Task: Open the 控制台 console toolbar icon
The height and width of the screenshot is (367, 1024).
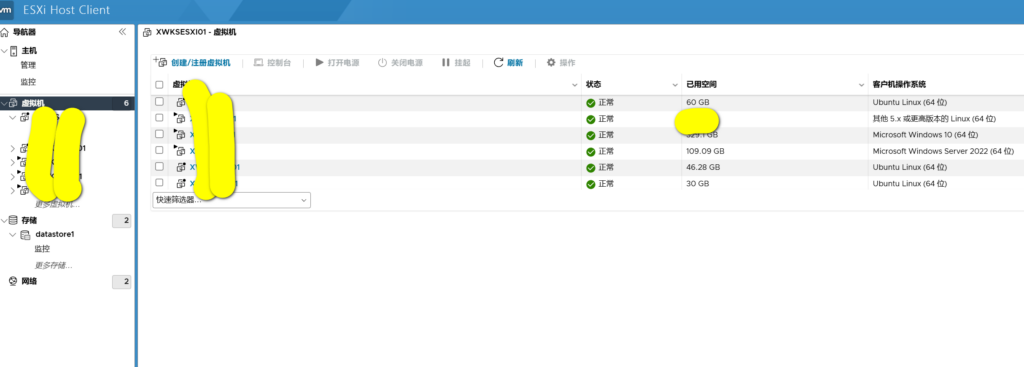Action: 259,63
